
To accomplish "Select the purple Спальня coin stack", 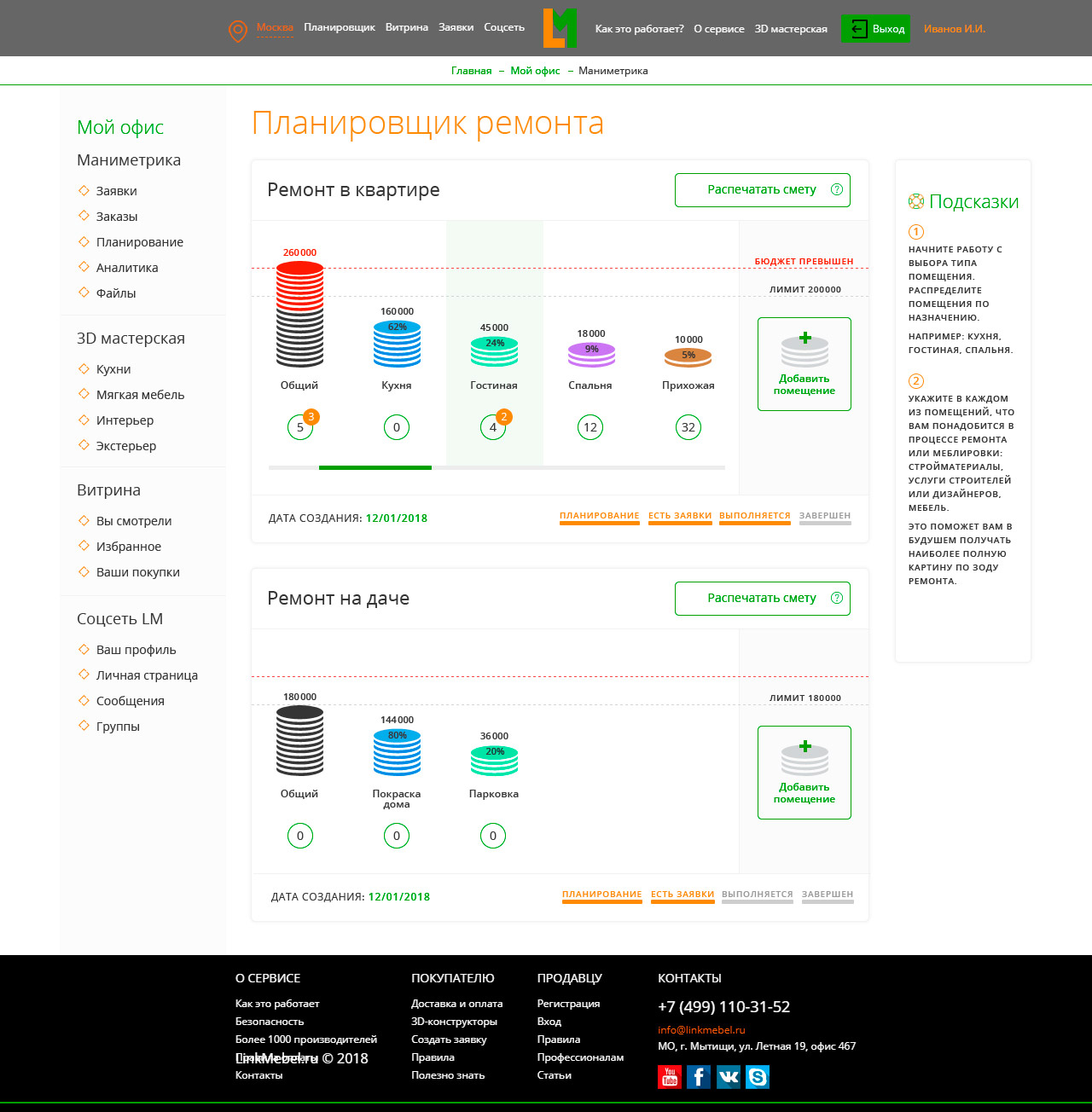I will pyautogui.click(x=591, y=355).
